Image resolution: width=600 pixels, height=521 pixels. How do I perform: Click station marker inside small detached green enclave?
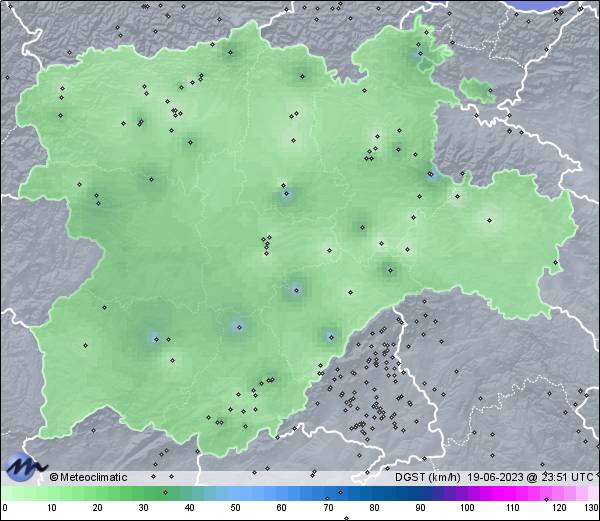490,91
